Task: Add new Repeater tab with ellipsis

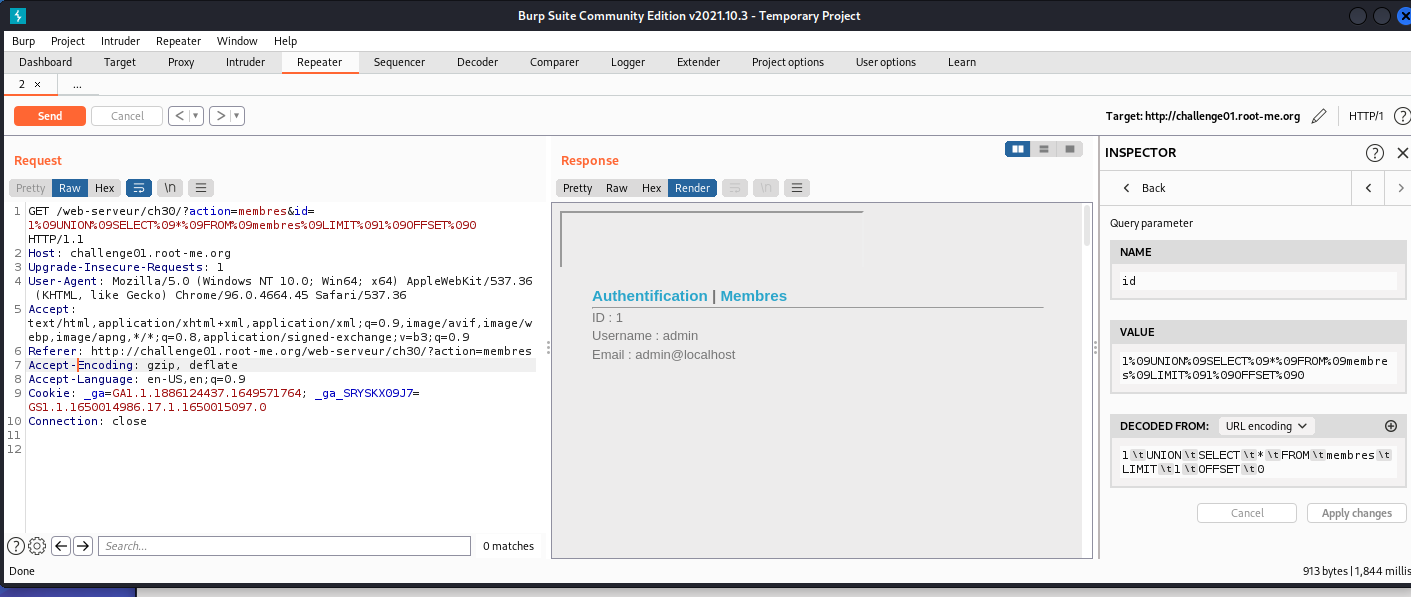Action: (x=77, y=85)
